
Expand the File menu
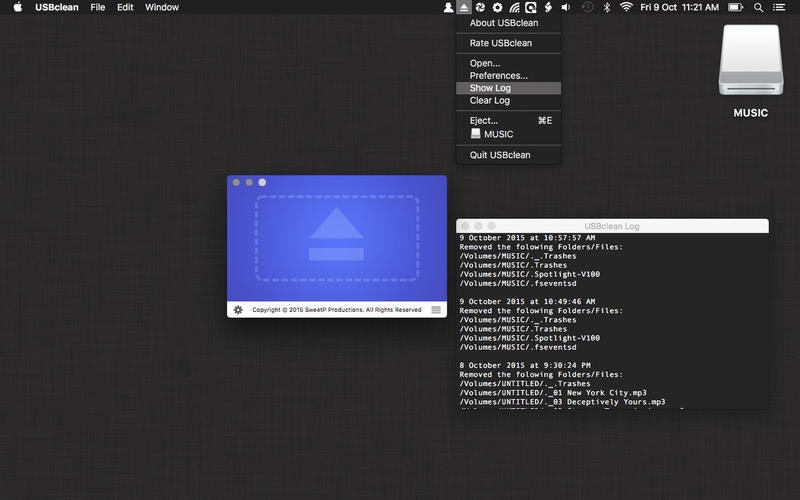(x=97, y=7)
